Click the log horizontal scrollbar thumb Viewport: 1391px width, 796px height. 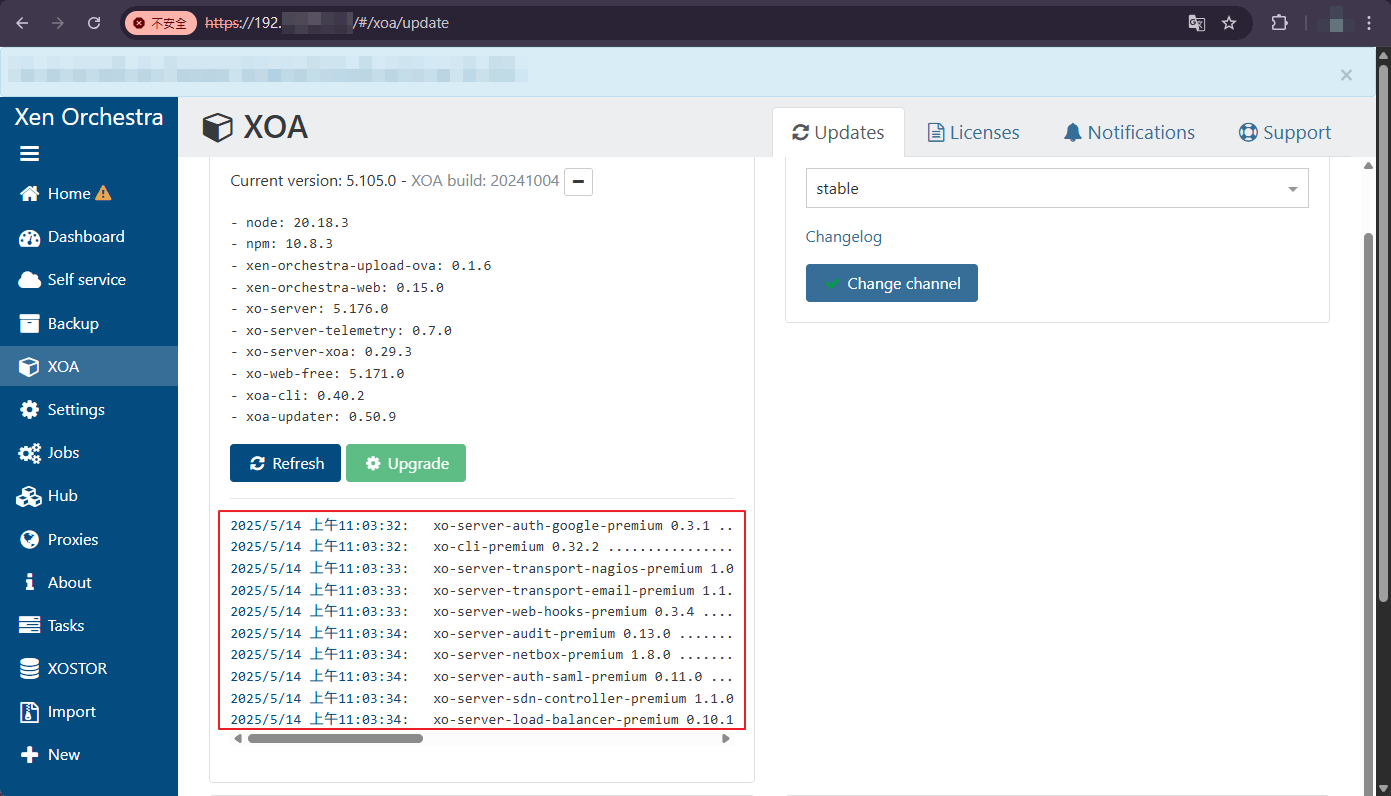[x=335, y=739]
